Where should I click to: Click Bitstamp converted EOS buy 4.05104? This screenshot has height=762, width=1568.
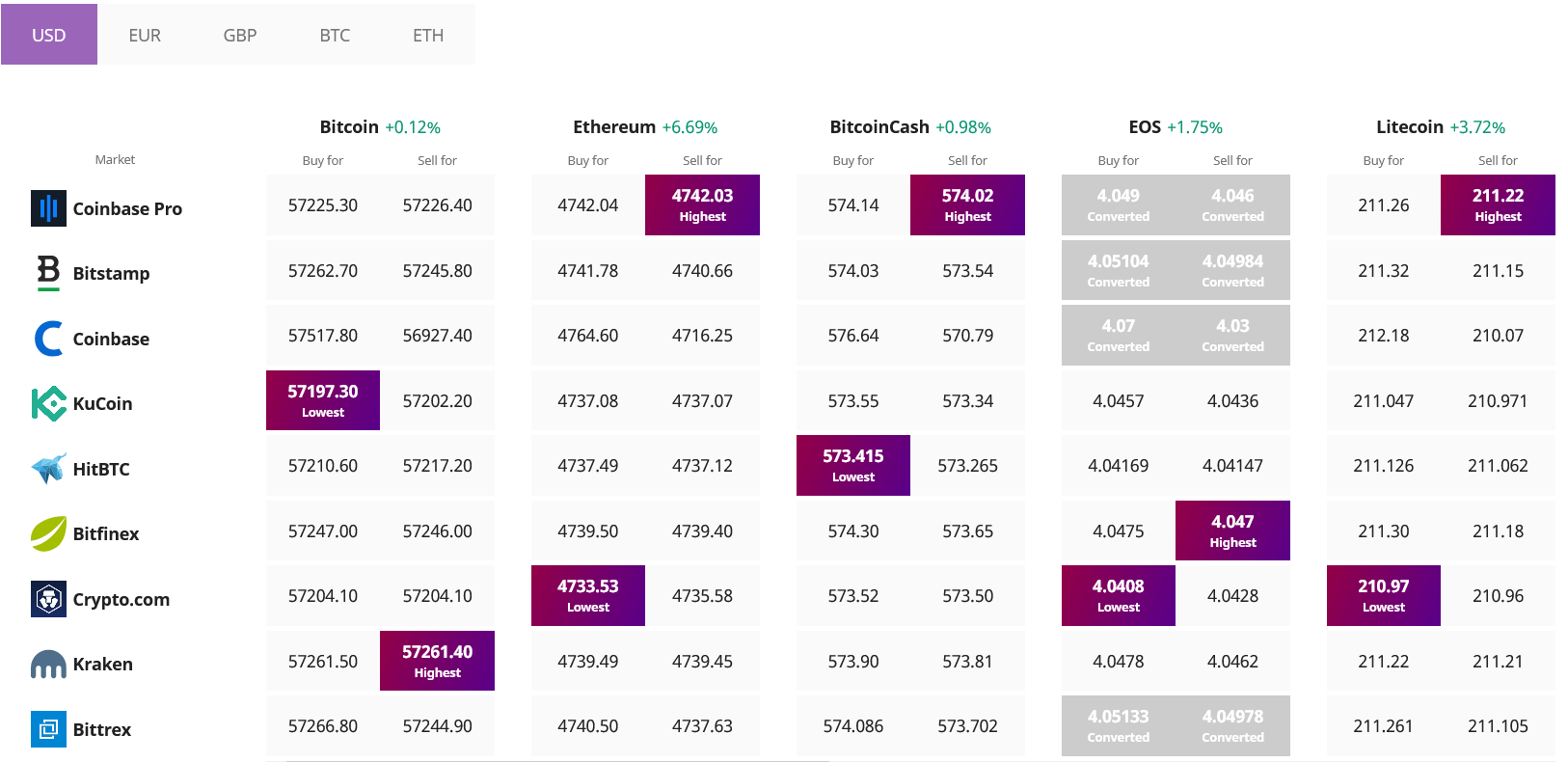click(1119, 270)
